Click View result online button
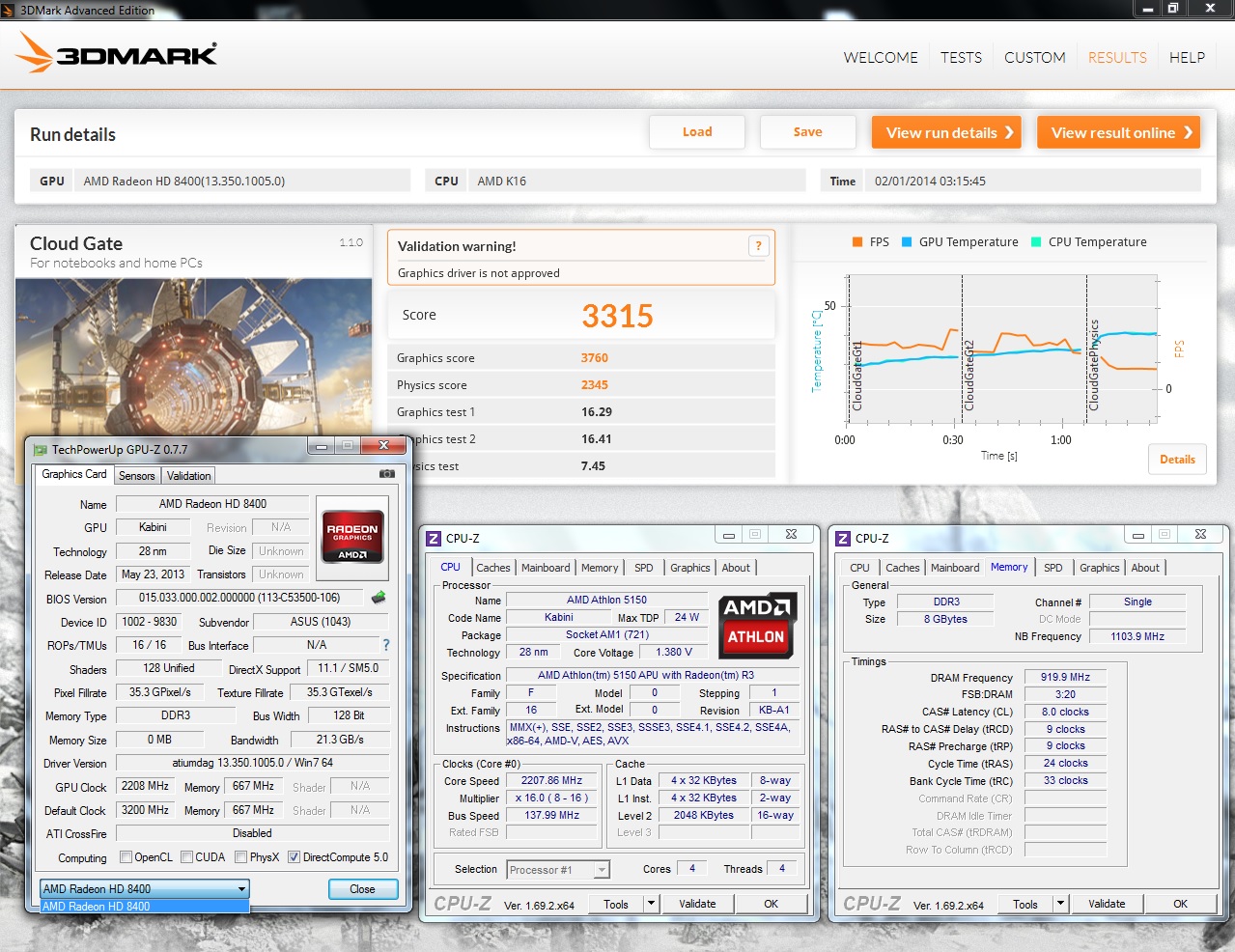 tap(1119, 132)
